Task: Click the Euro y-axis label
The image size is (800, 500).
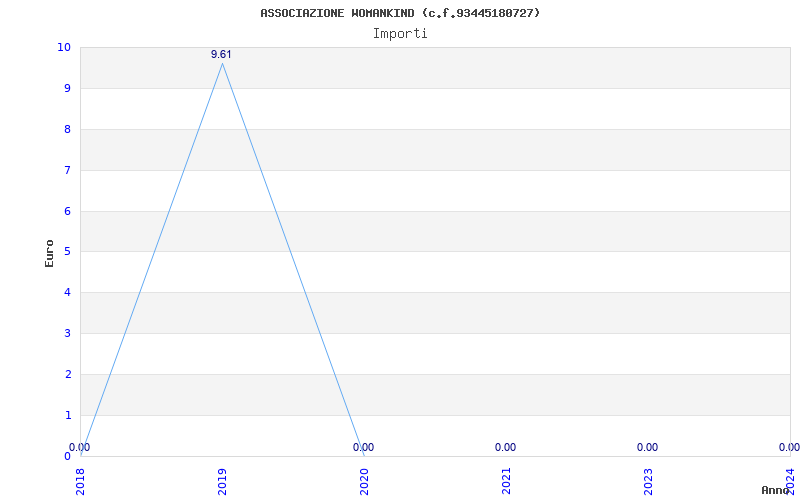Action: (49, 253)
